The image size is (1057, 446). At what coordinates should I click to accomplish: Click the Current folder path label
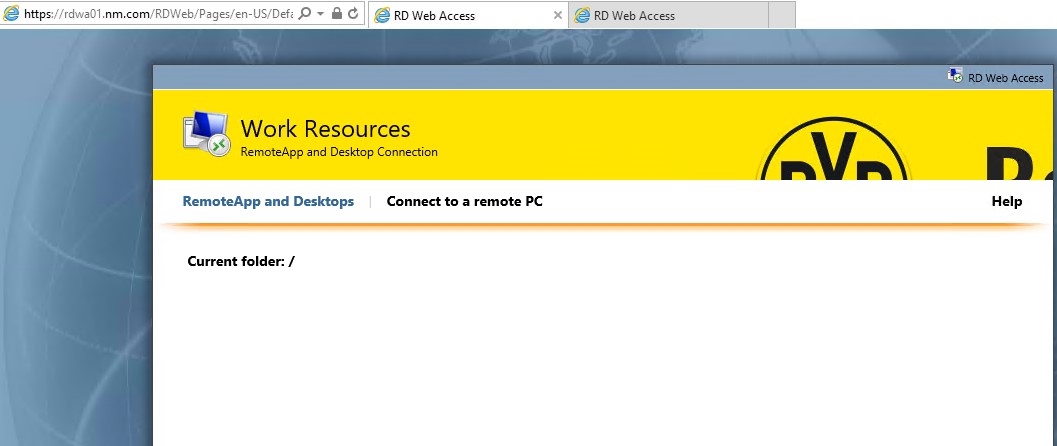pos(241,262)
